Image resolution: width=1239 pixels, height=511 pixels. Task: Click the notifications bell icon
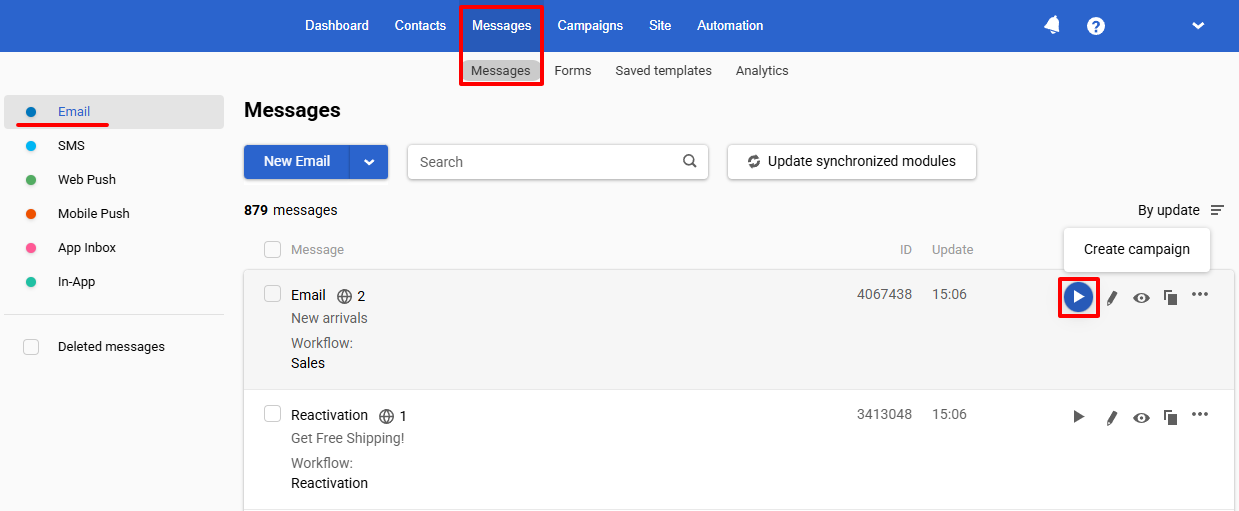pos(1052,26)
